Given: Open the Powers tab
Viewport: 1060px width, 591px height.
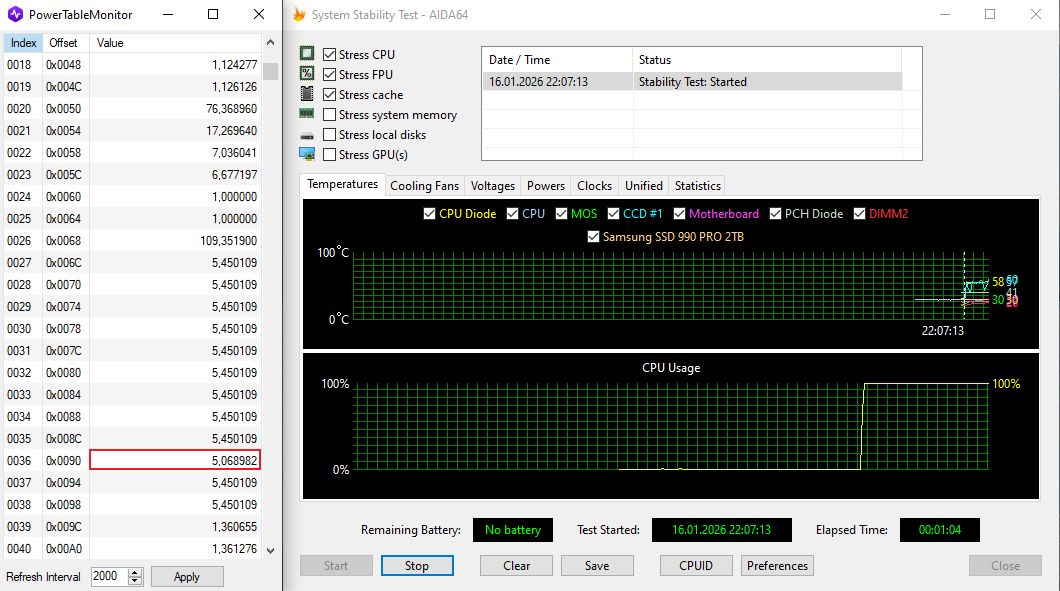Looking at the screenshot, I should pyautogui.click(x=546, y=186).
